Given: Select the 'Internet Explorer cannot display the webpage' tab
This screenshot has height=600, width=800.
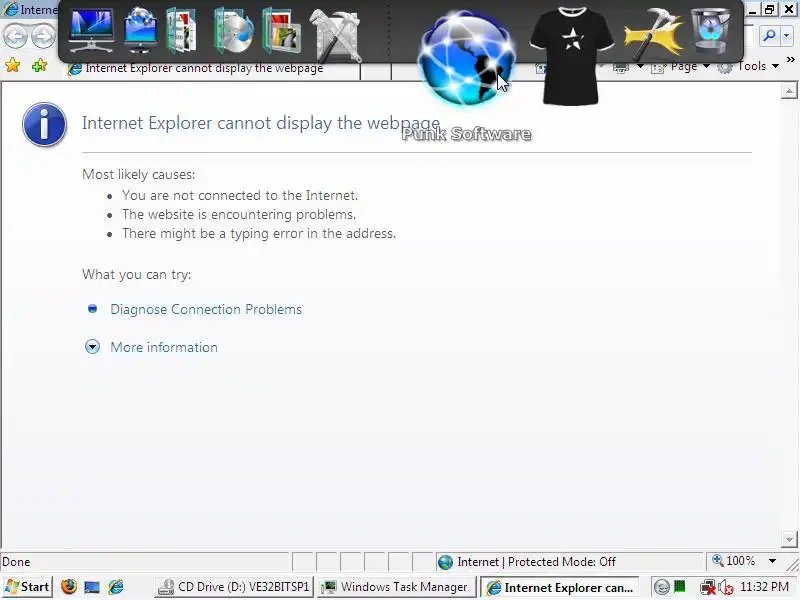Looking at the screenshot, I should tap(212, 69).
